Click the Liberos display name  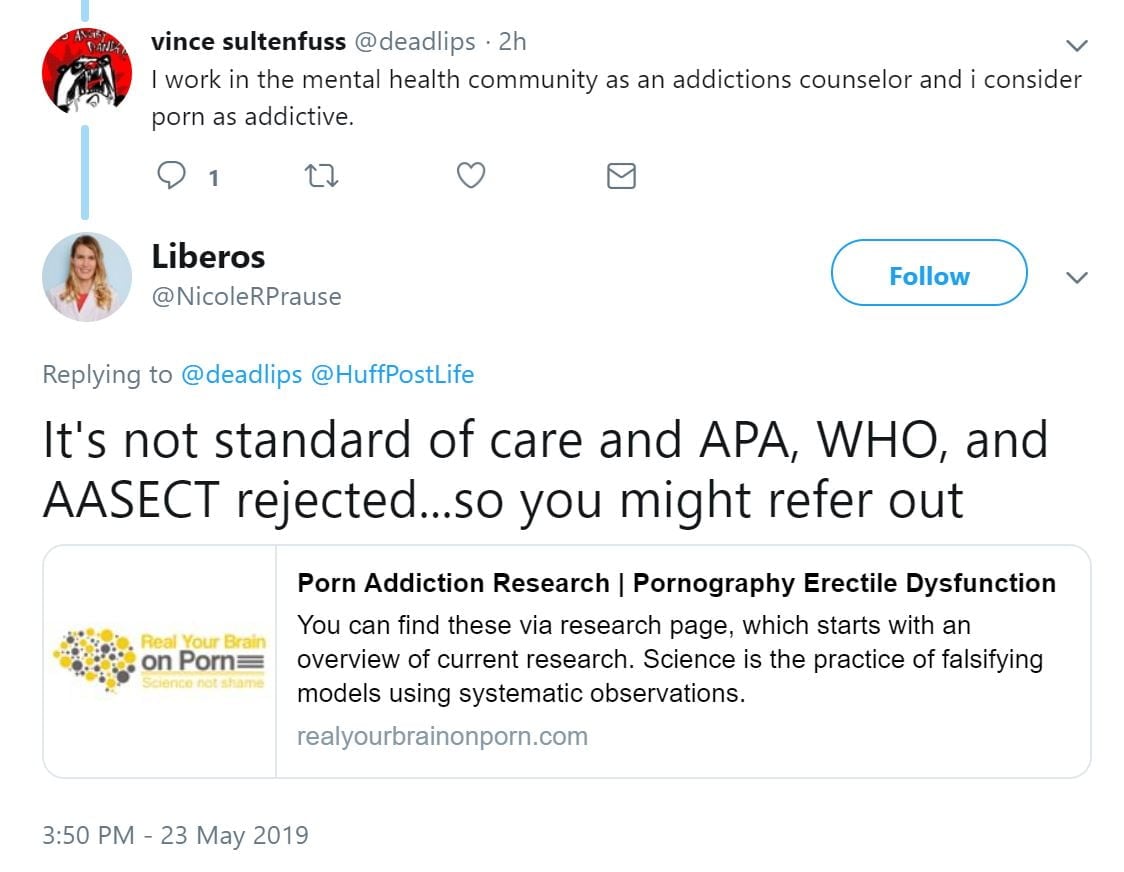click(x=208, y=257)
